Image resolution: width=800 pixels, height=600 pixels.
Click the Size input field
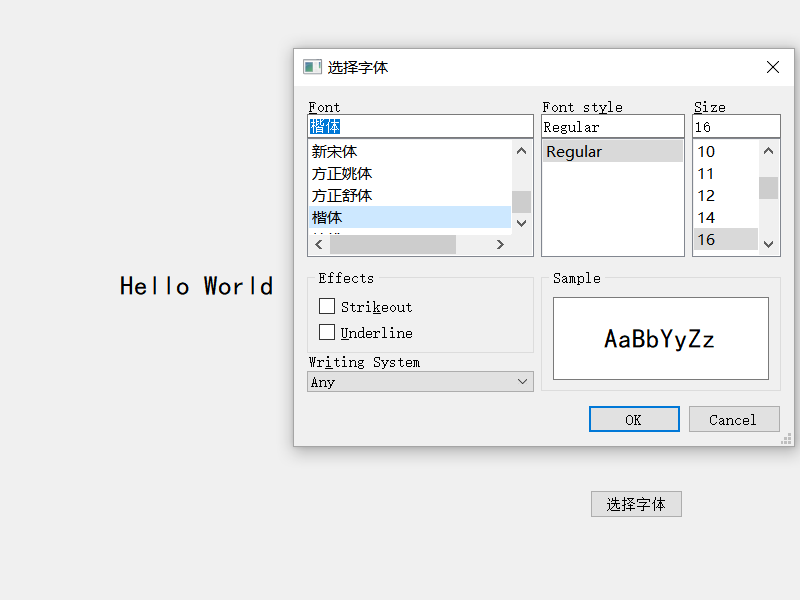click(x=736, y=127)
